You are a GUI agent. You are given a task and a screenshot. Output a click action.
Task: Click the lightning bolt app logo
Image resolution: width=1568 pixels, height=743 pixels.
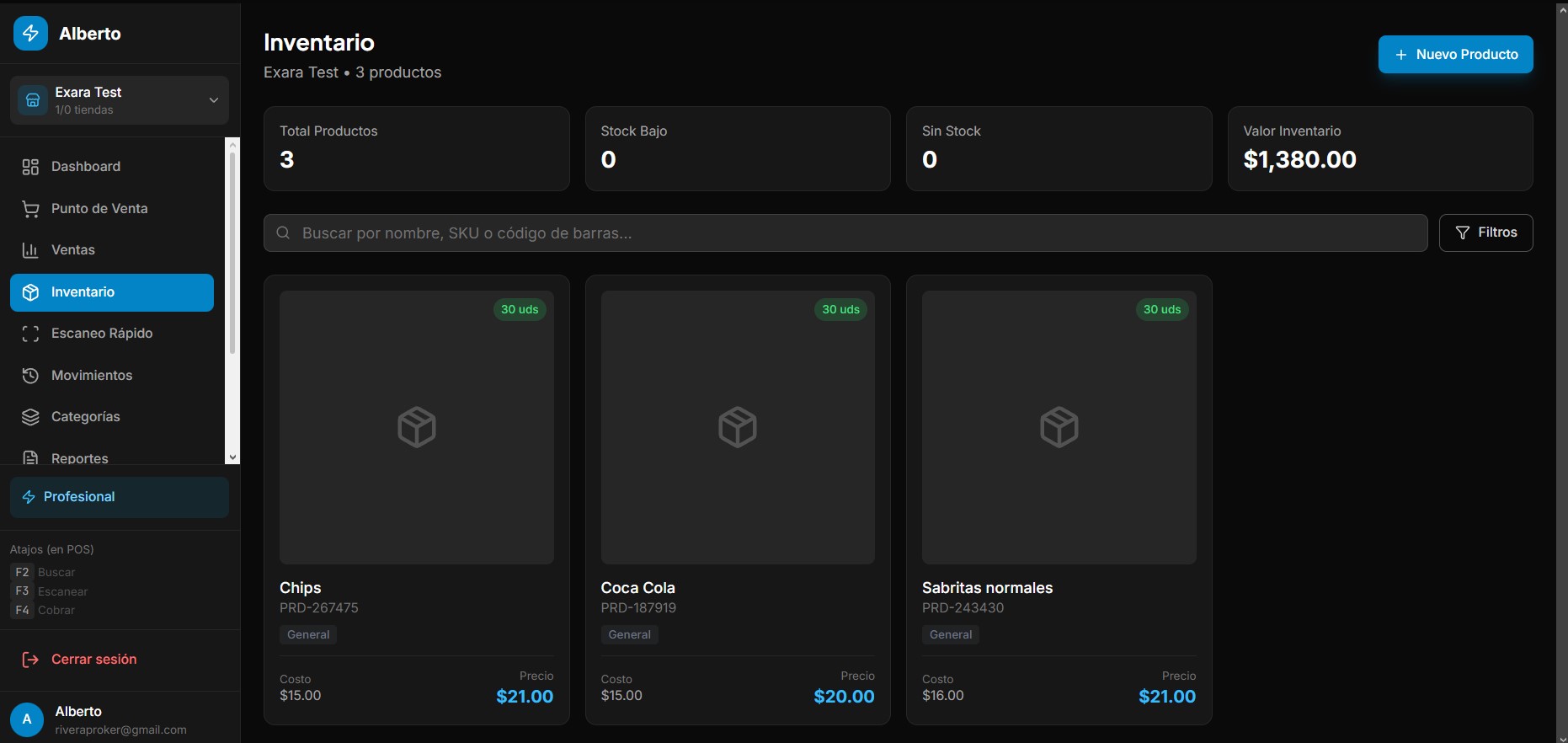click(x=30, y=34)
